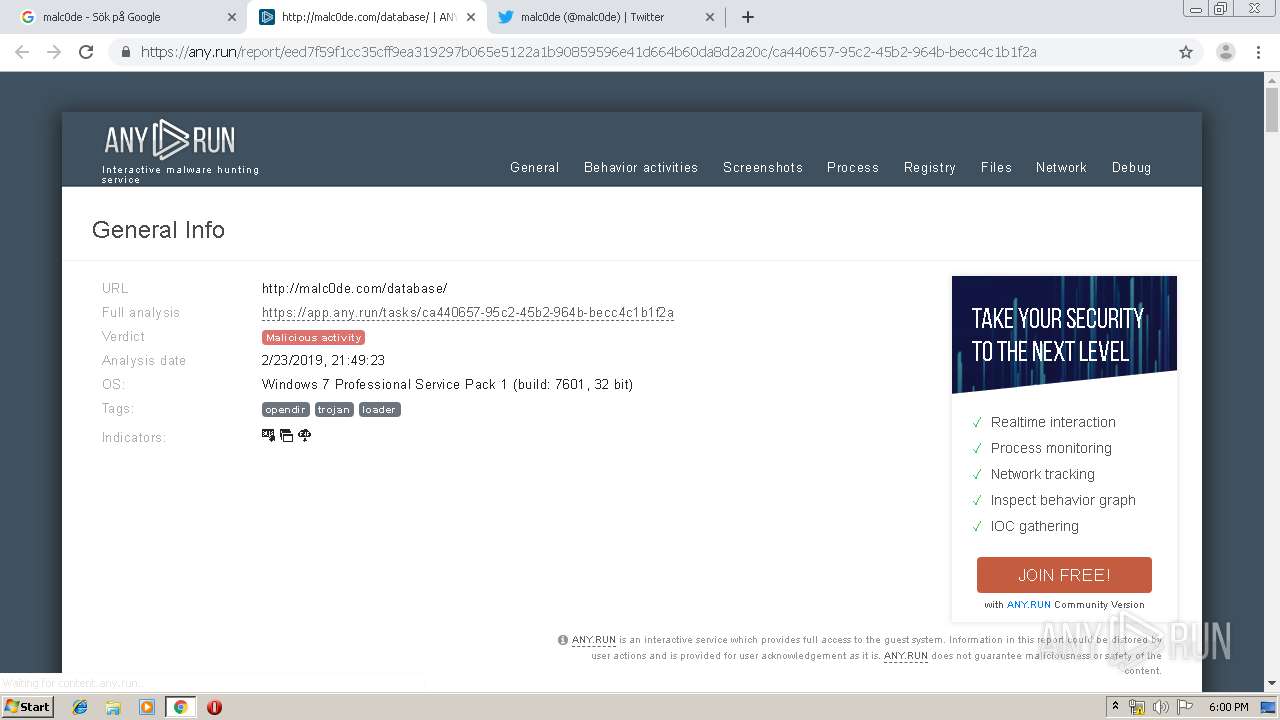Click the Take Your Security banner image
This screenshot has height=720, width=1280.
coord(1064,335)
